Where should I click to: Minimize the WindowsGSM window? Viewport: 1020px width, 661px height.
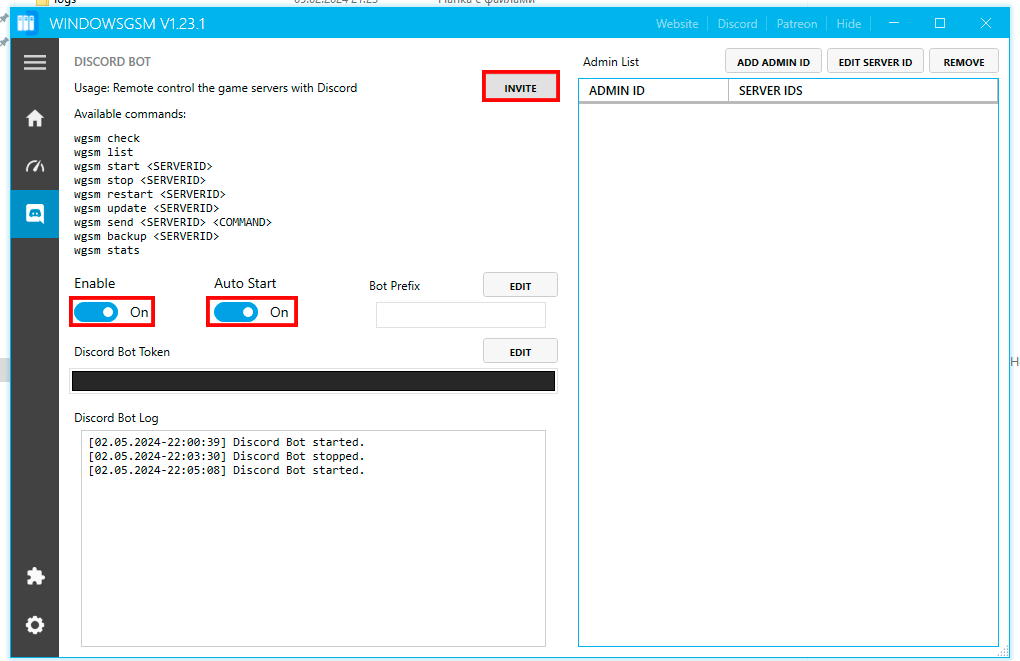[894, 23]
